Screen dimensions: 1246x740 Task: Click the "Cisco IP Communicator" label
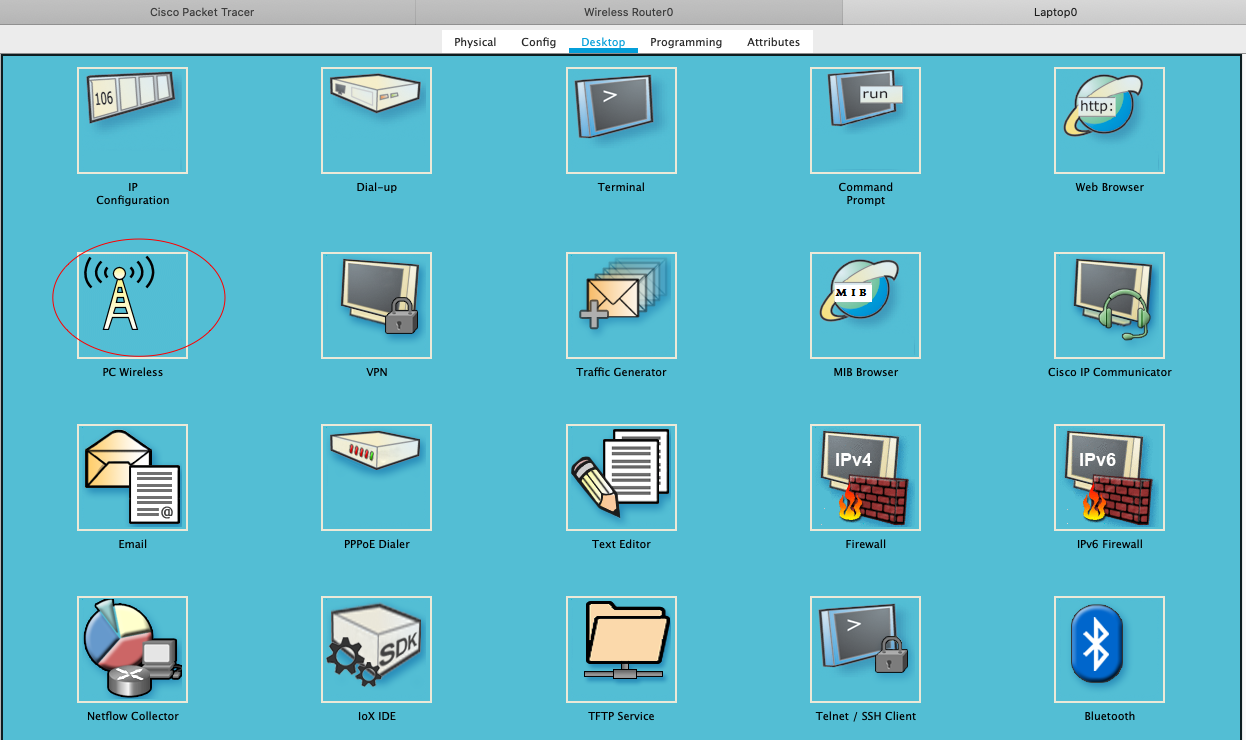click(x=1109, y=372)
